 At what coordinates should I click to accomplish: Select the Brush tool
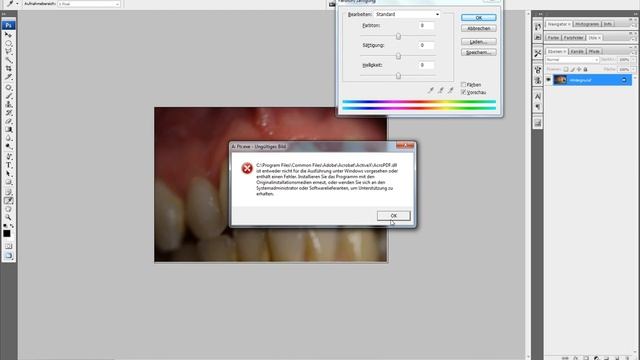coord(8,96)
